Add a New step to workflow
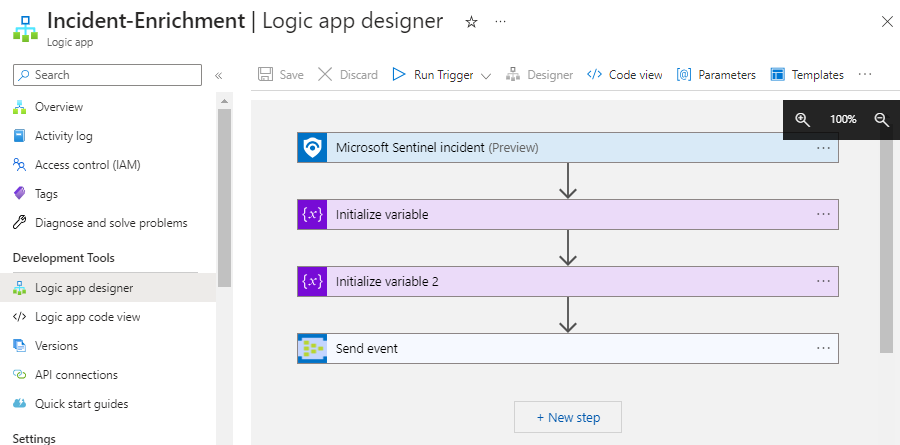This screenshot has height=445, width=900. (568, 417)
